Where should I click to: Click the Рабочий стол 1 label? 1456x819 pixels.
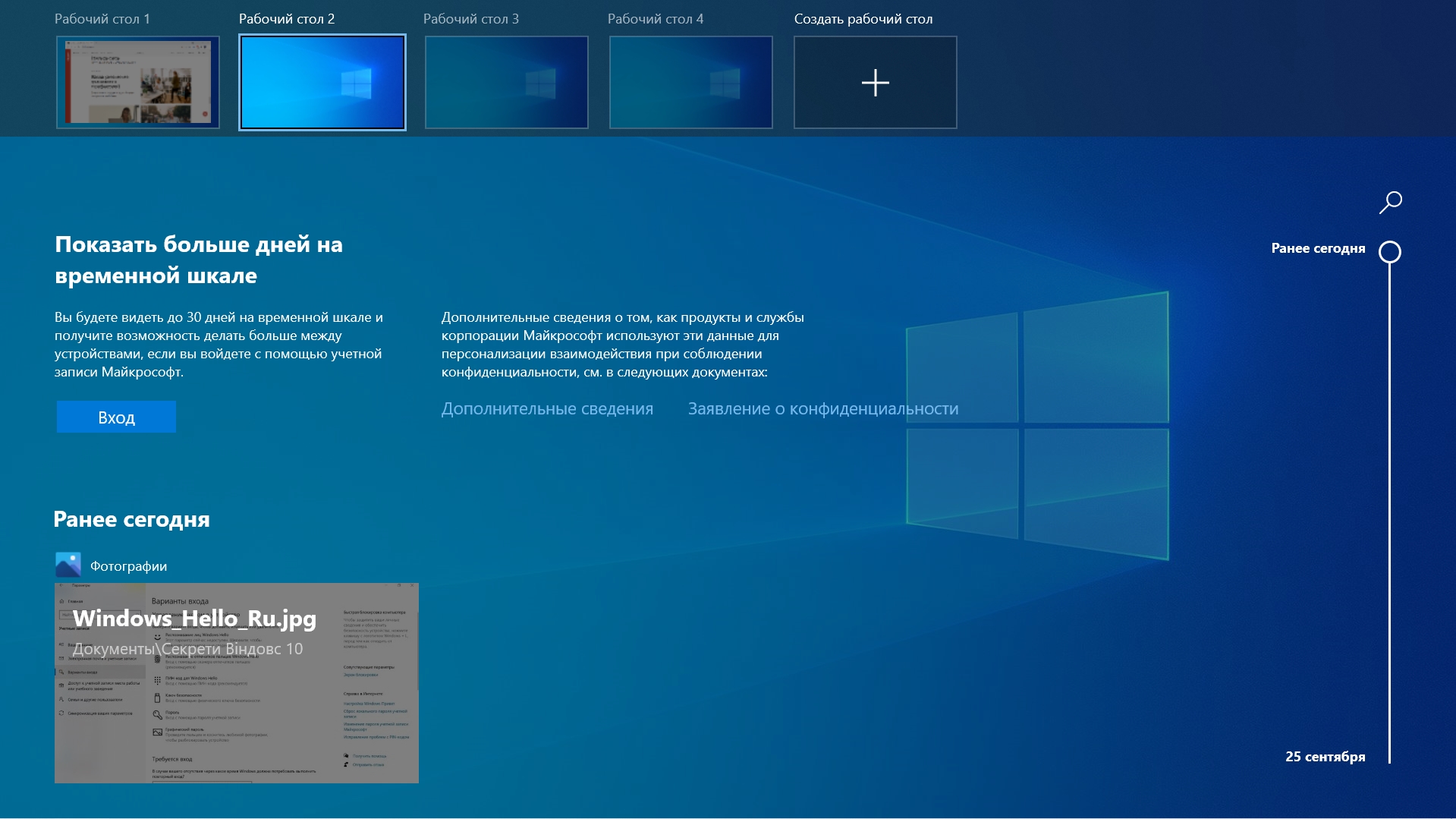point(102,19)
